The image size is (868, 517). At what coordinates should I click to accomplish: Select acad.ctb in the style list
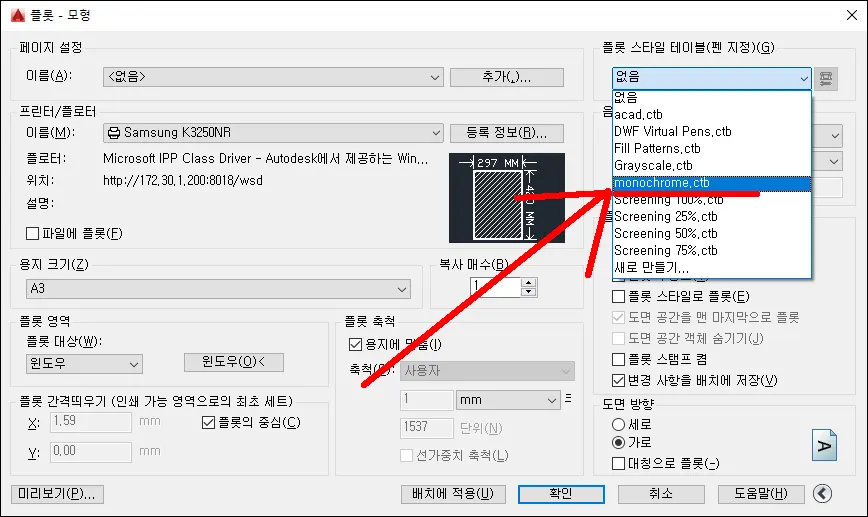[x=711, y=115]
